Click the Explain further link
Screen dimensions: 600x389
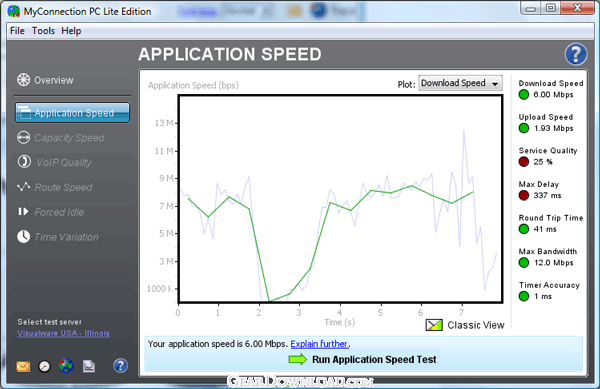[x=319, y=344]
